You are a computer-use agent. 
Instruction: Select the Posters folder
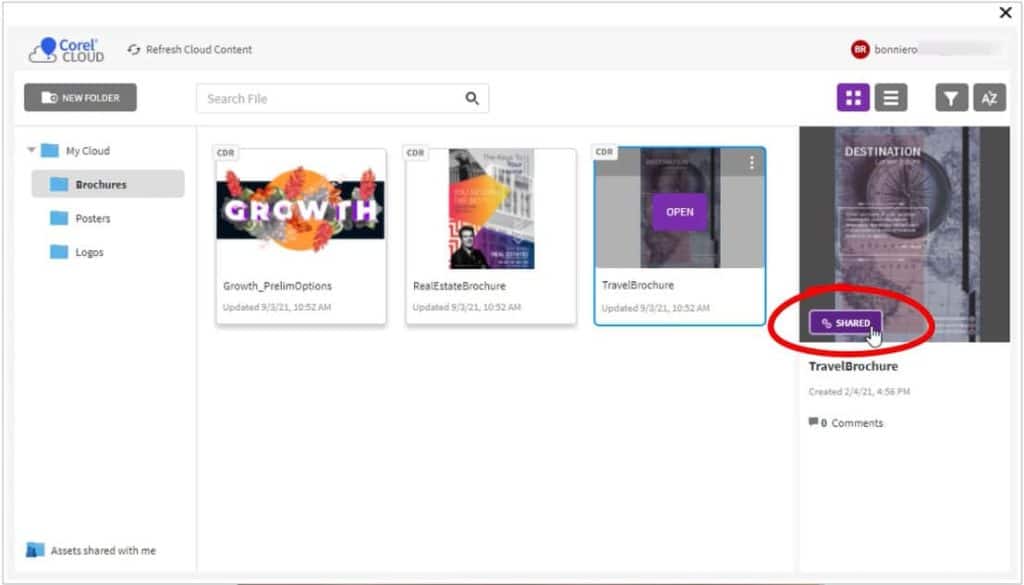[x=93, y=218]
